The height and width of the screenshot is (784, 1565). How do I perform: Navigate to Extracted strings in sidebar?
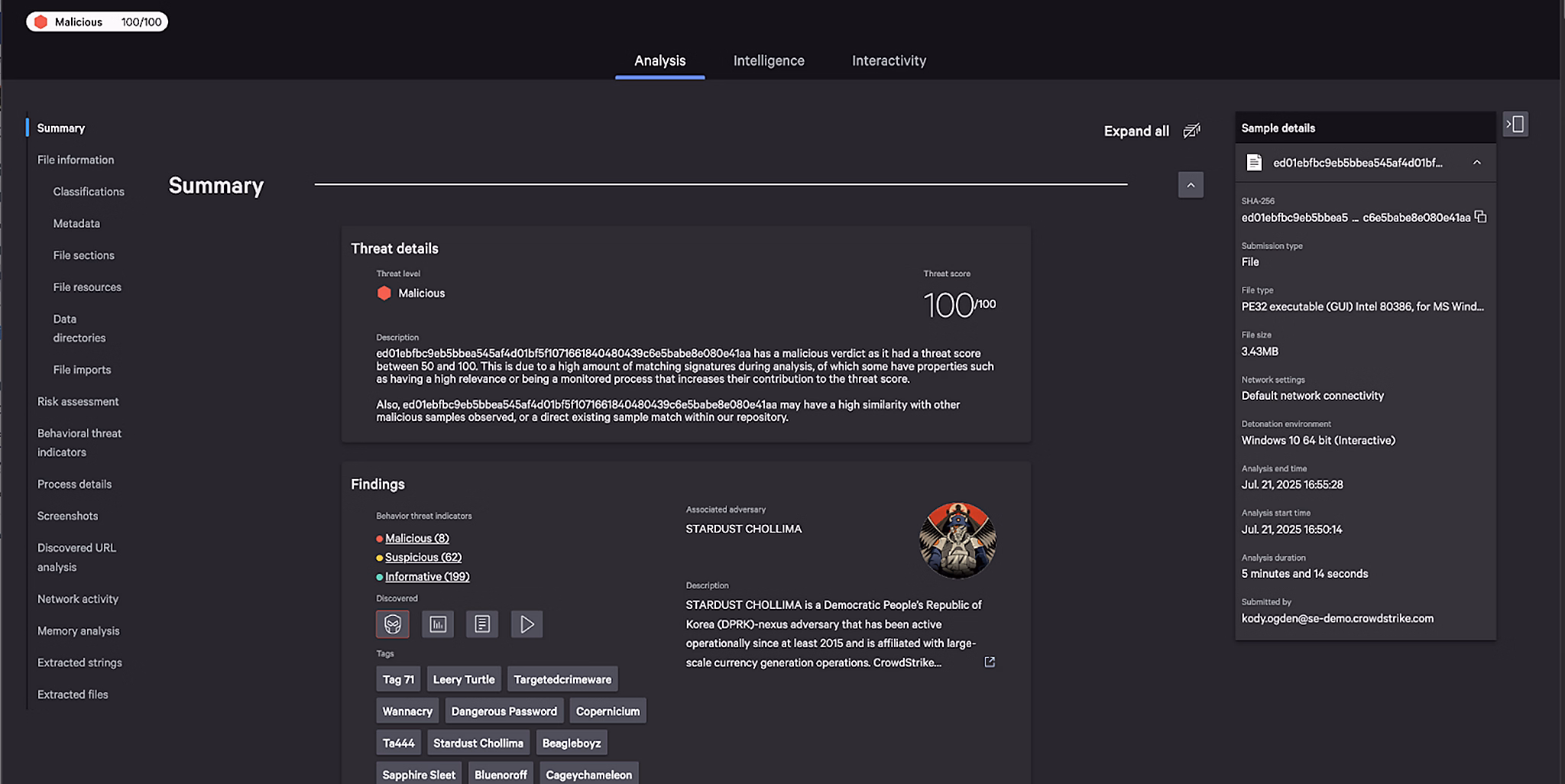[79, 663]
